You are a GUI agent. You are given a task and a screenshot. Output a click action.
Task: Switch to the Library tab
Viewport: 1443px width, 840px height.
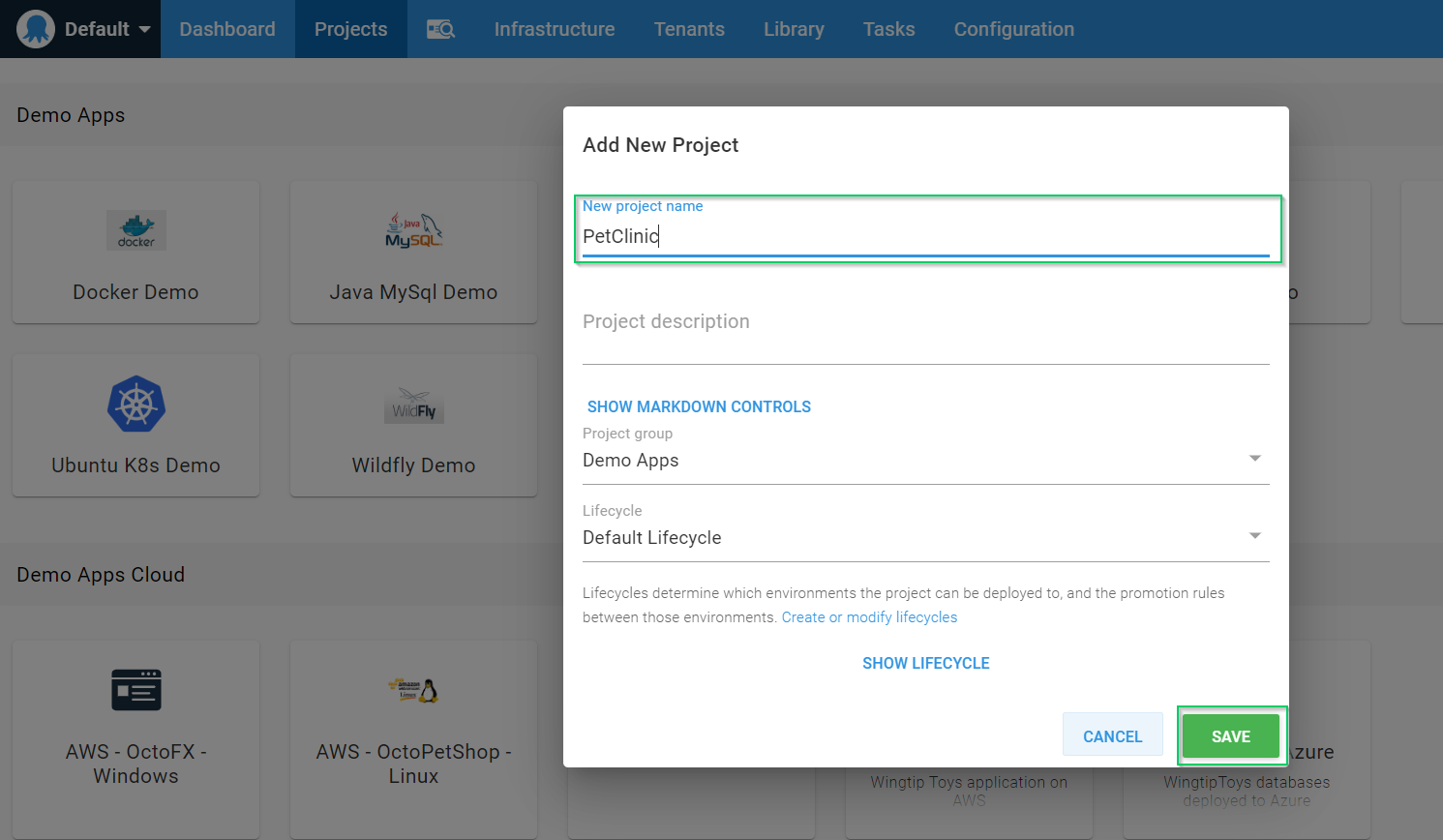pyautogui.click(x=794, y=29)
